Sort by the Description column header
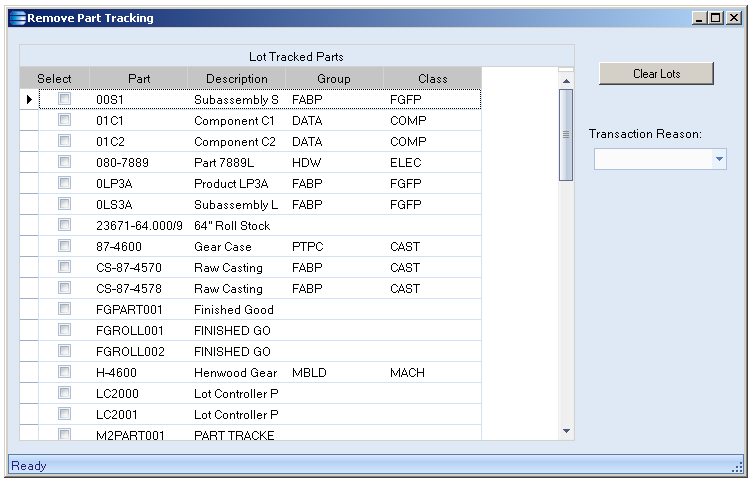 click(x=237, y=78)
